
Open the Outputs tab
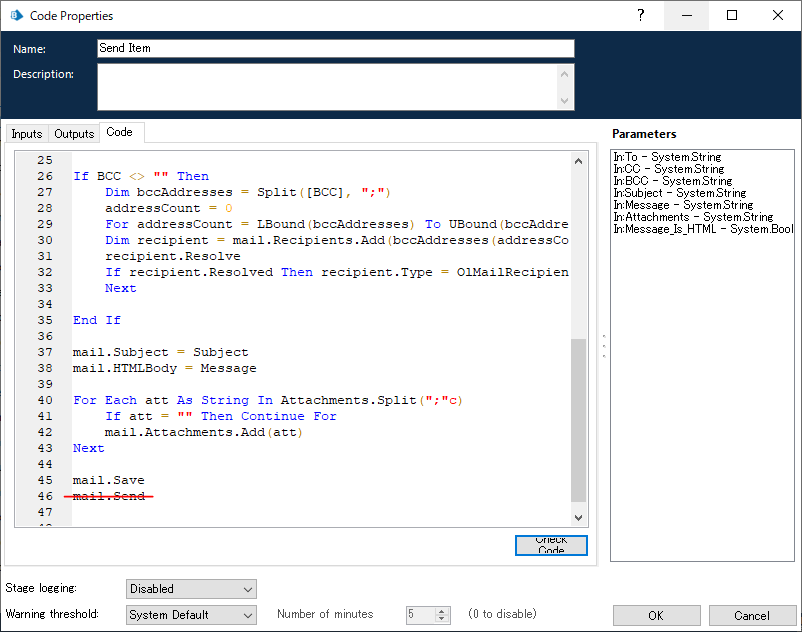pyautogui.click(x=74, y=134)
